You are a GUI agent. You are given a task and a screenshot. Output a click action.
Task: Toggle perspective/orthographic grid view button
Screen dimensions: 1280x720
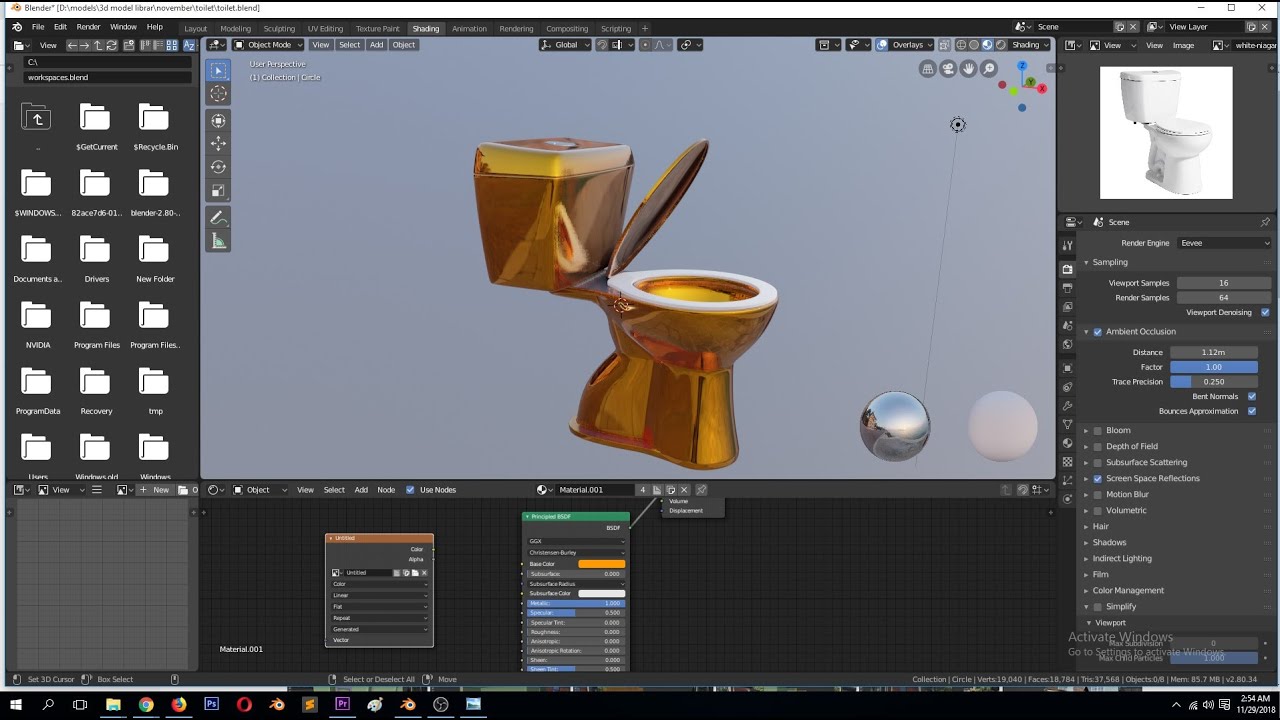928,69
